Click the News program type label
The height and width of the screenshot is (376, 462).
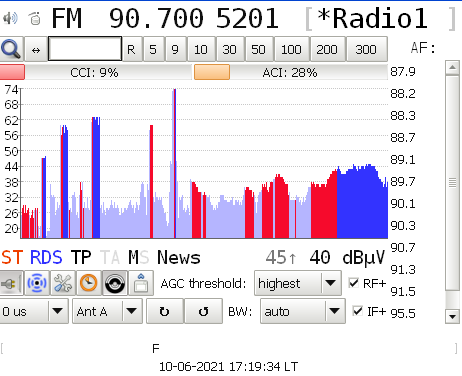click(179, 258)
